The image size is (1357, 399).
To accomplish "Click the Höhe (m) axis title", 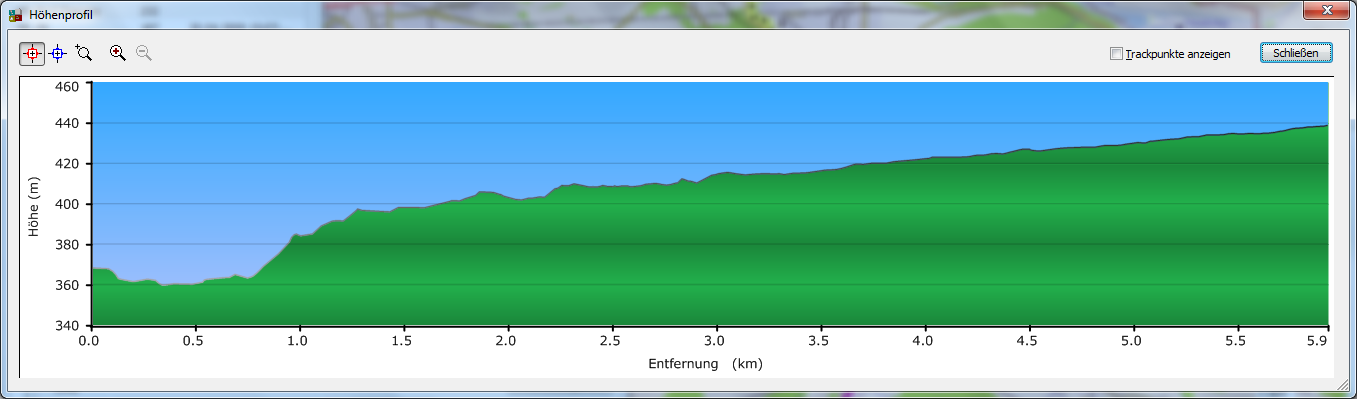I will (35, 208).
